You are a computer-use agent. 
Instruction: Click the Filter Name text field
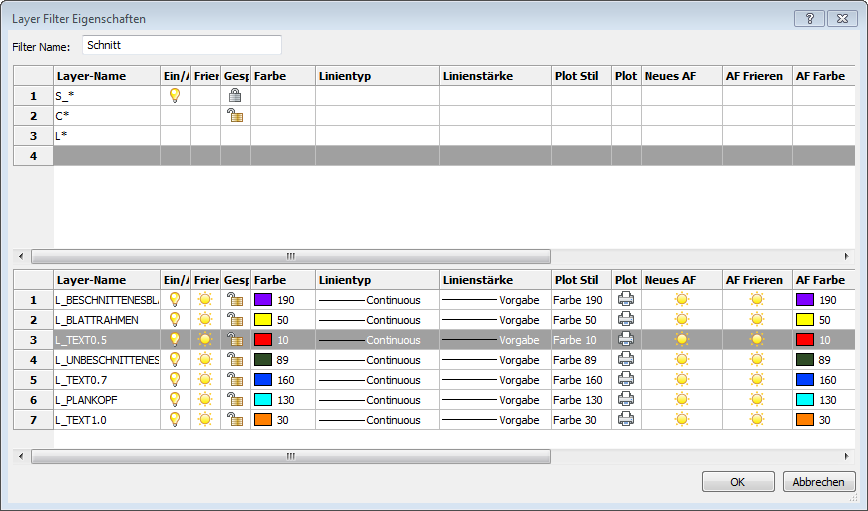click(x=181, y=45)
